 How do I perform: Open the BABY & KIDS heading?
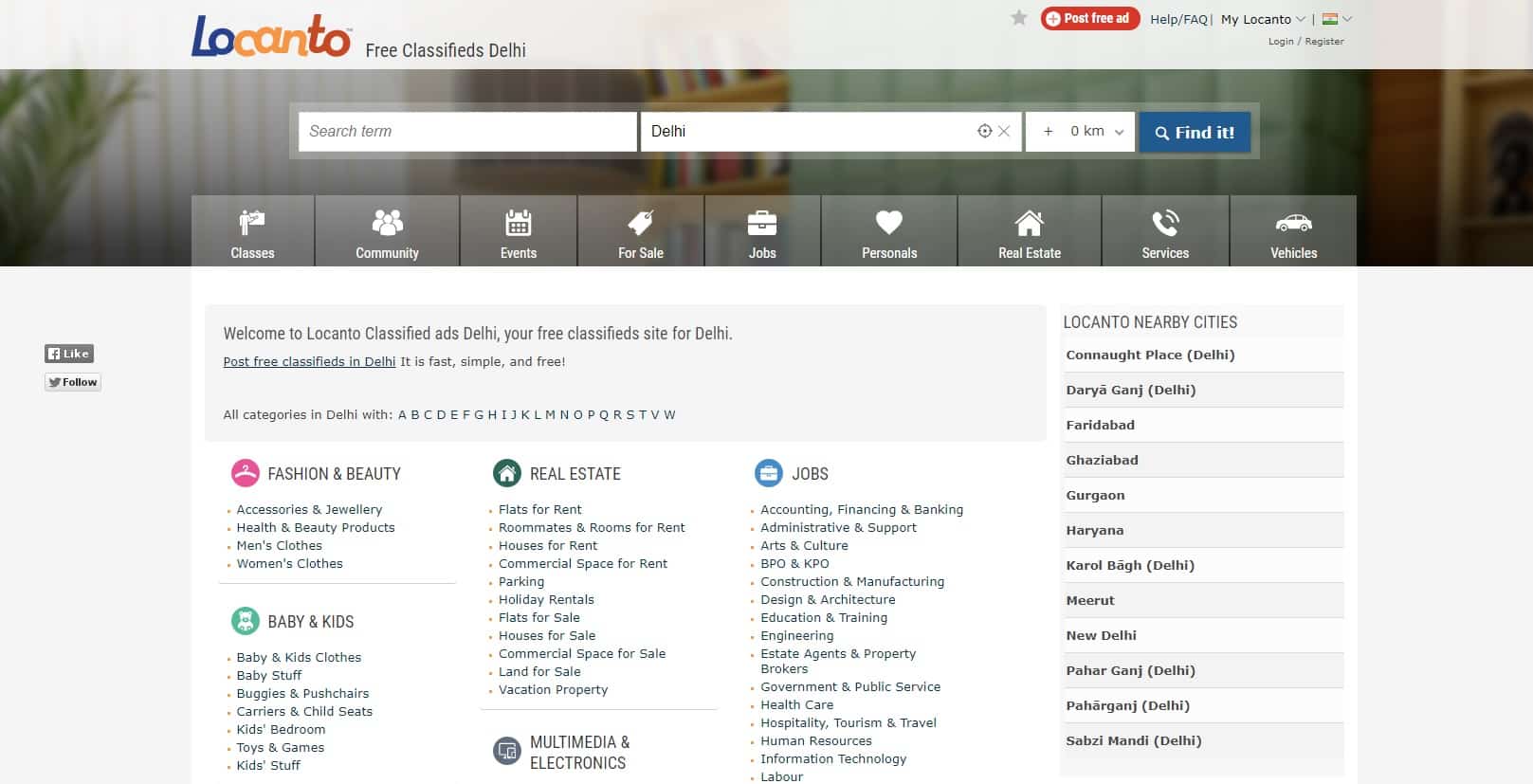pos(311,622)
